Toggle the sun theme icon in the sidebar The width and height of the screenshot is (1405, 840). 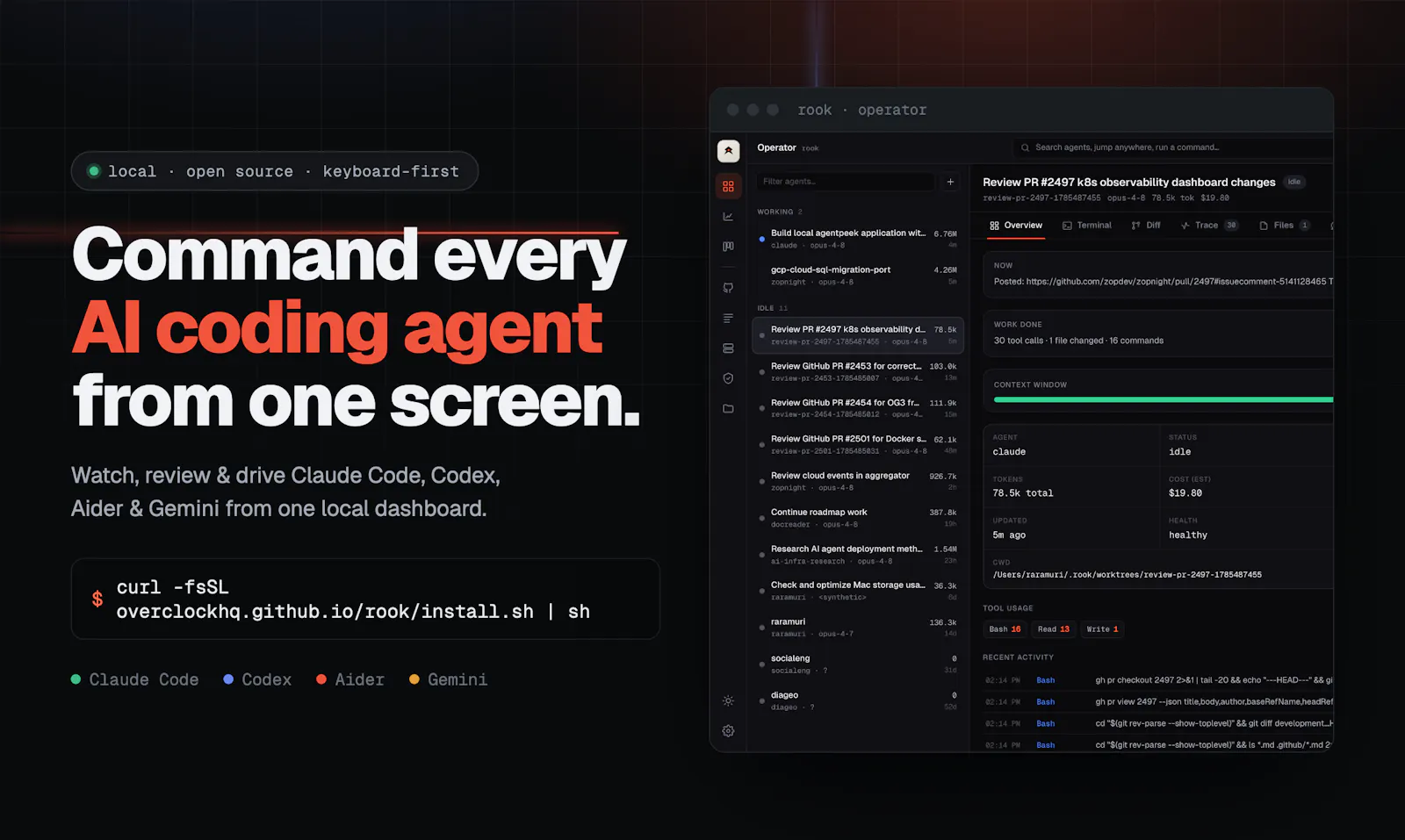pyautogui.click(x=728, y=700)
